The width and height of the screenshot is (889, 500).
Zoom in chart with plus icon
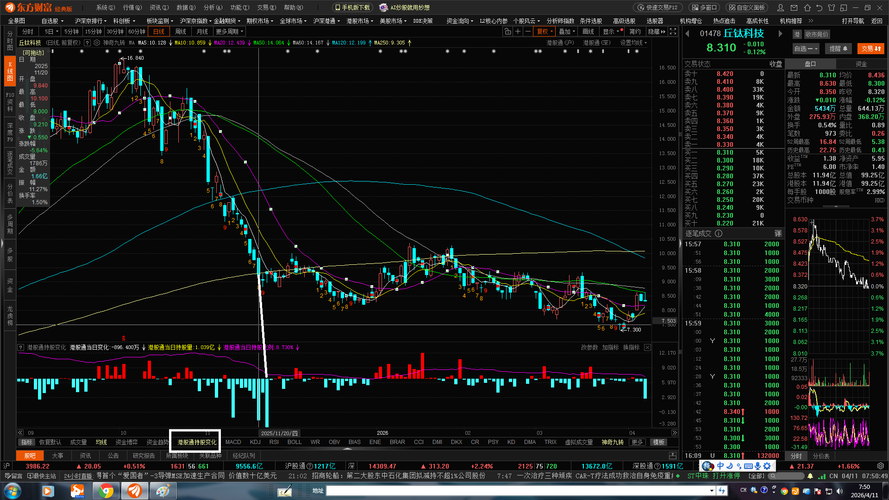pyautogui.click(x=518, y=32)
